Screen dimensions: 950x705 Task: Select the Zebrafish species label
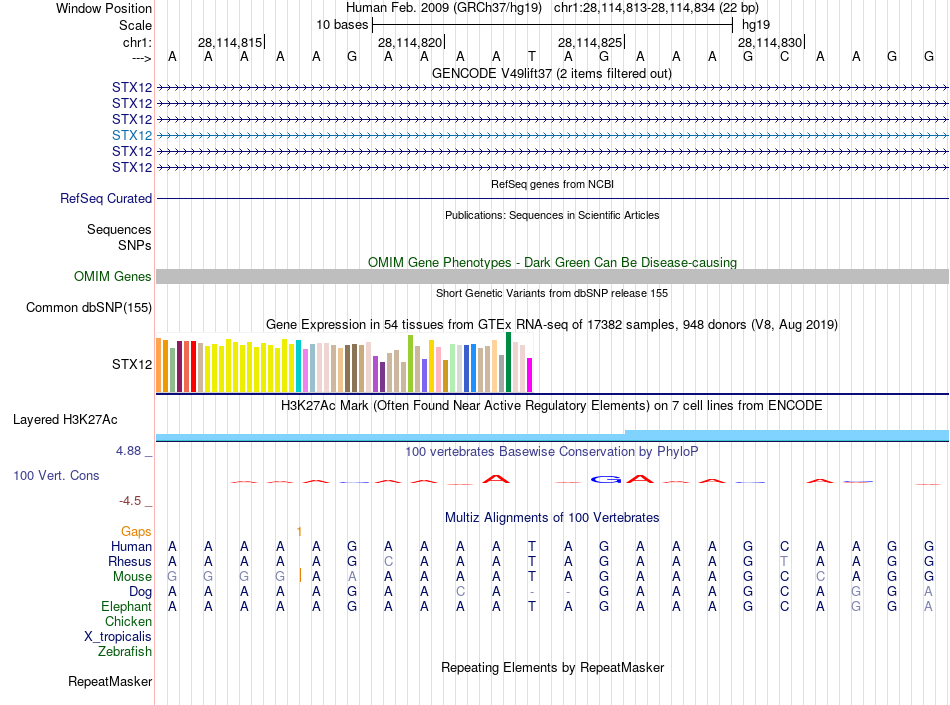coord(125,652)
